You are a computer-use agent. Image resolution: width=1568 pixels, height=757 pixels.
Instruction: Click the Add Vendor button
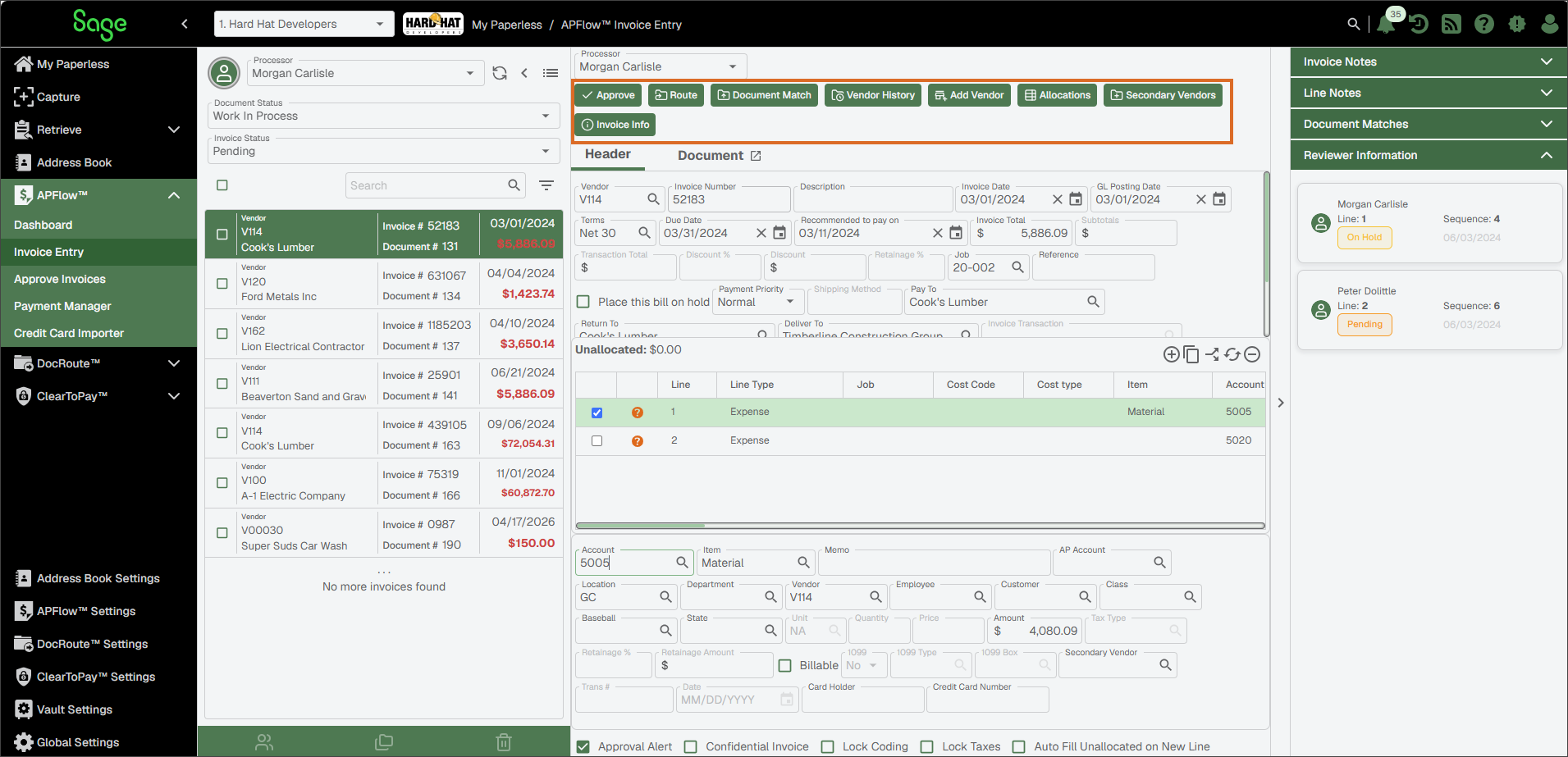click(970, 95)
